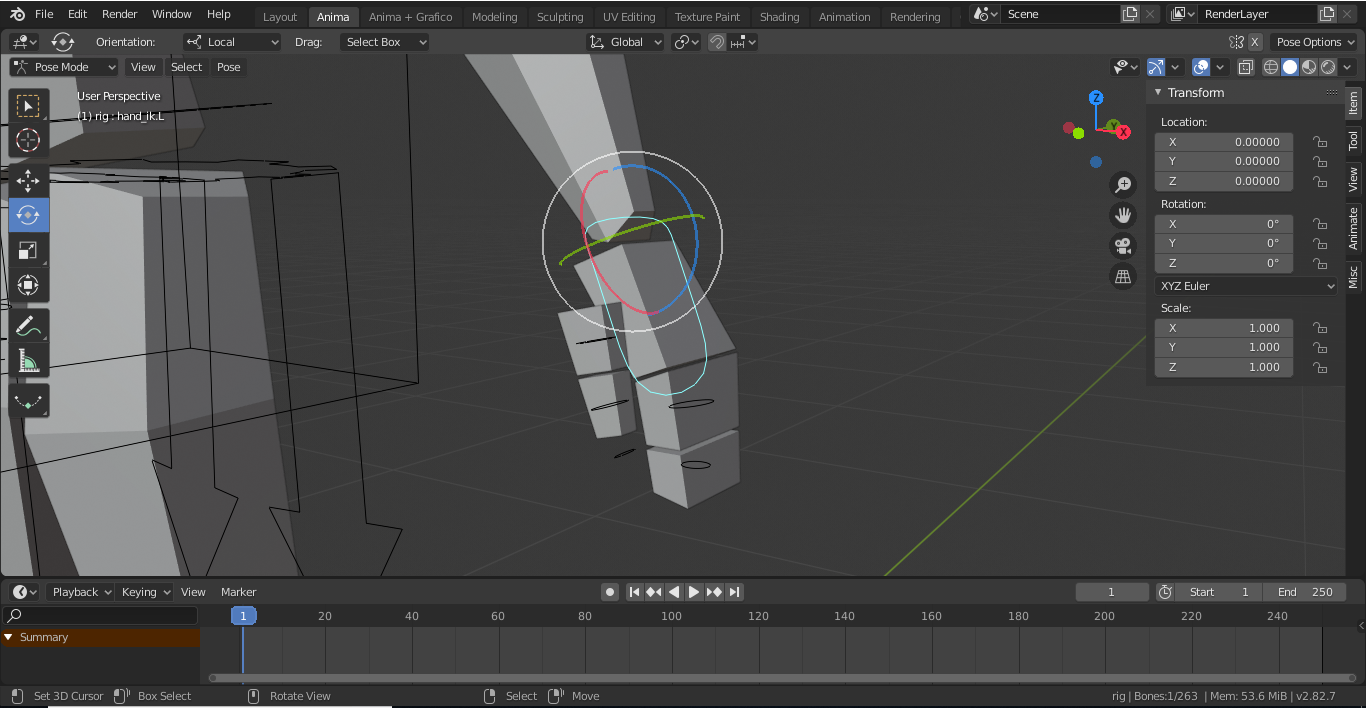
Task: Pick the Rotate tool in toolbar
Action: click(x=28, y=215)
